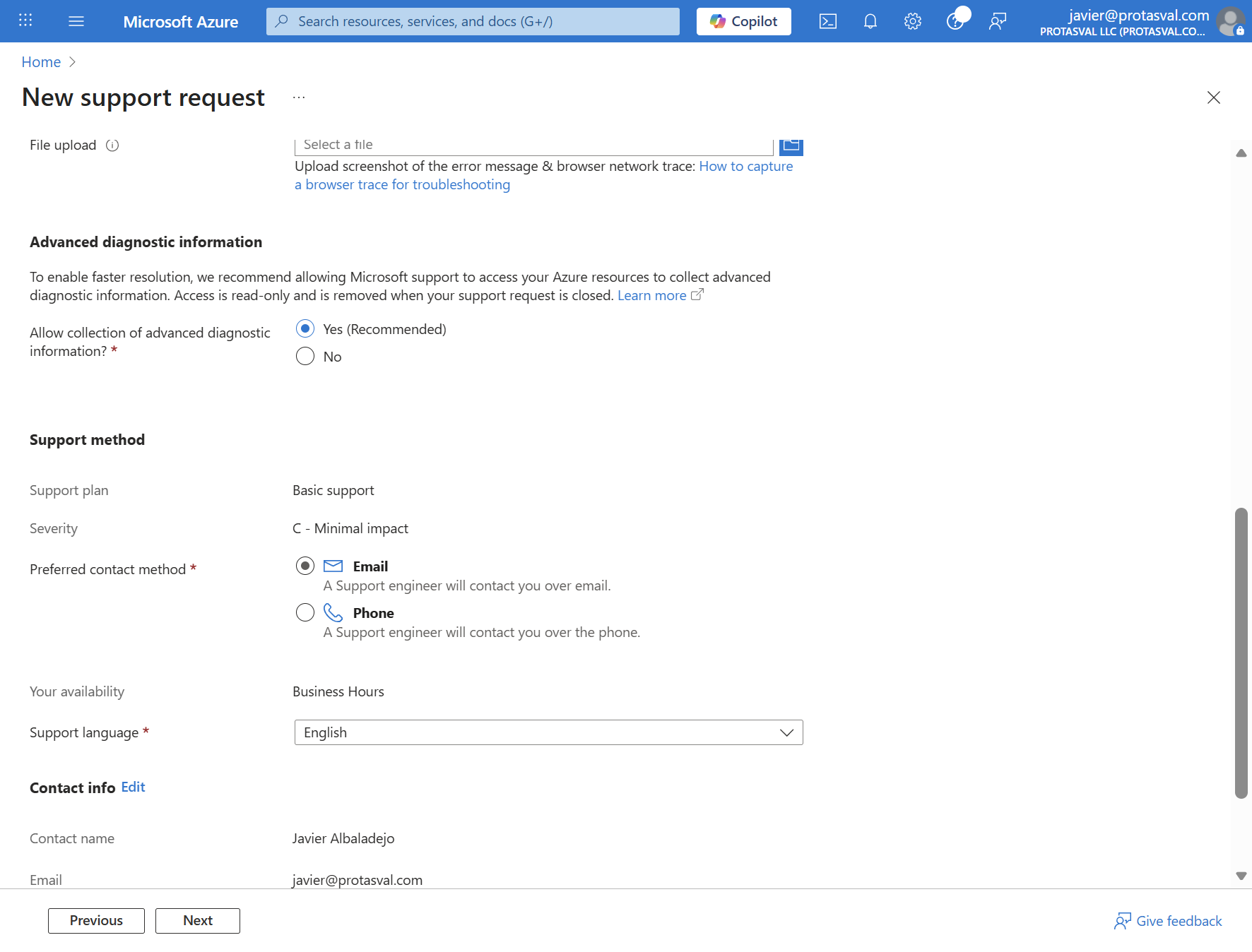Click the Next button
The width and height of the screenshot is (1252, 952).
(x=198, y=921)
